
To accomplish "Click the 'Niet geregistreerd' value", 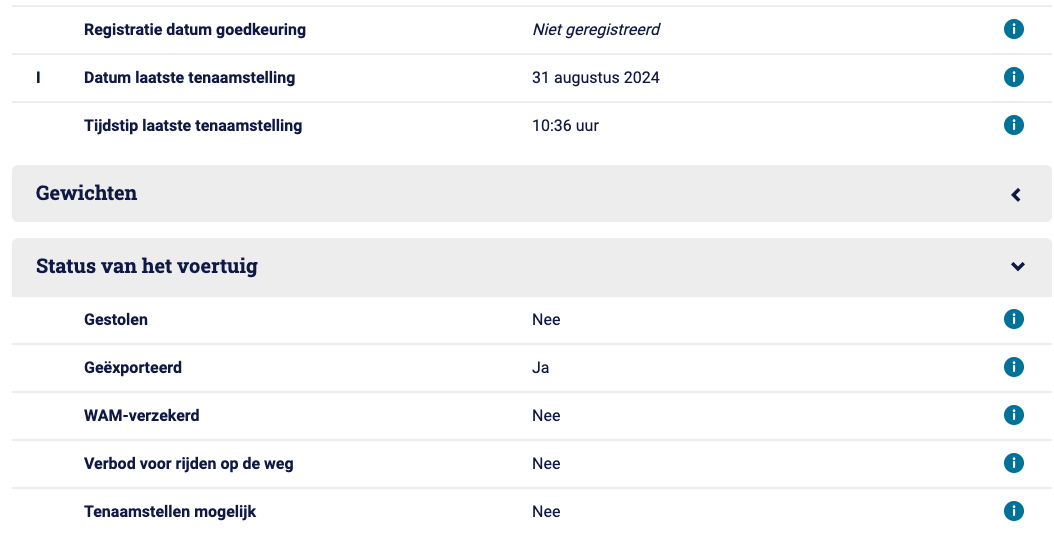I will [x=596, y=30].
